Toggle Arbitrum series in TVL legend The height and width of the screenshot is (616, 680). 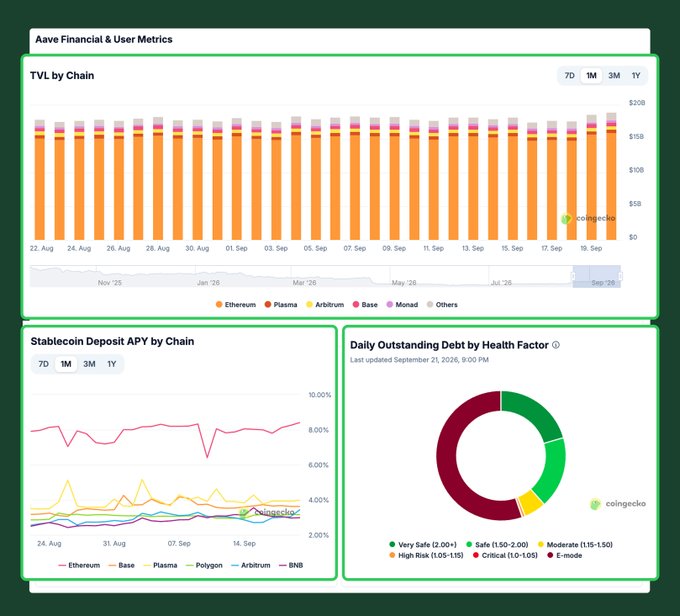pyautogui.click(x=325, y=305)
